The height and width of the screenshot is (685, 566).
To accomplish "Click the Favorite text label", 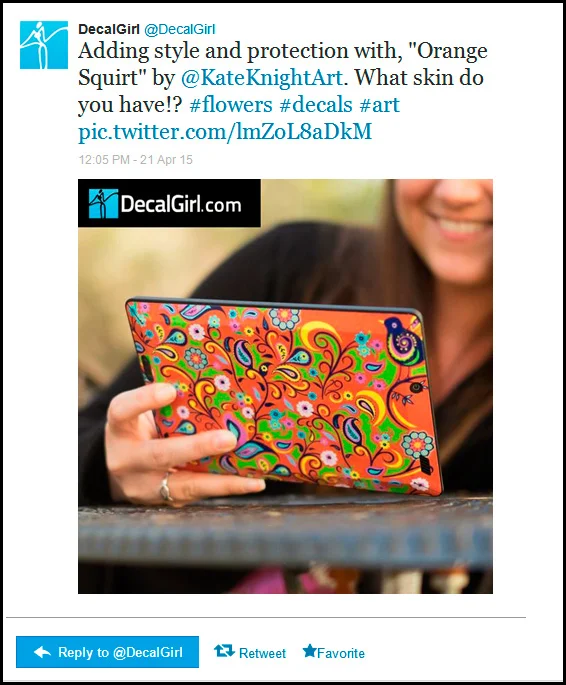I will coord(341,653).
